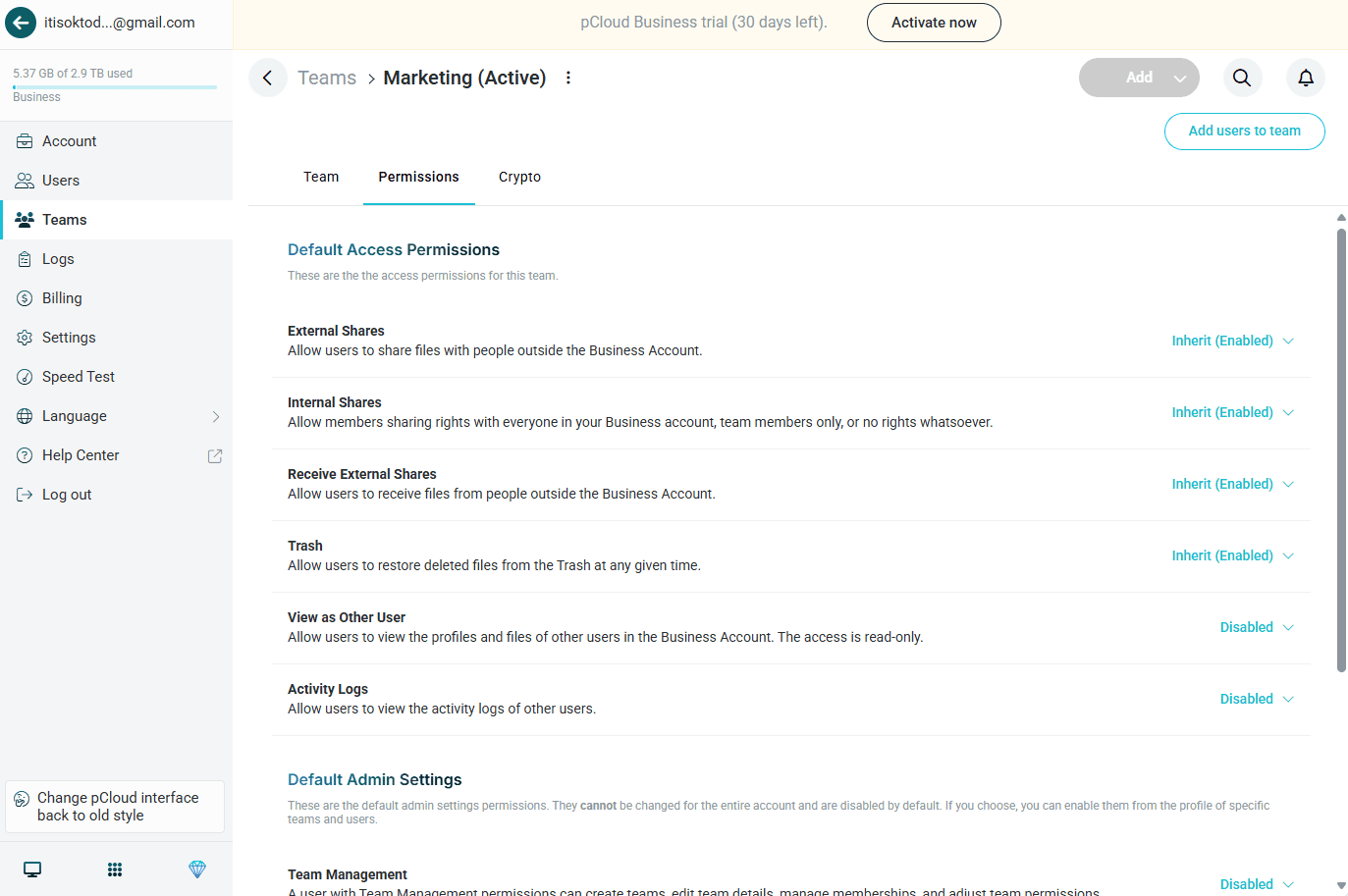Open Trash Inherit (Enabled) dropdown
The image size is (1348, 896).
[x=1233, y=555]
